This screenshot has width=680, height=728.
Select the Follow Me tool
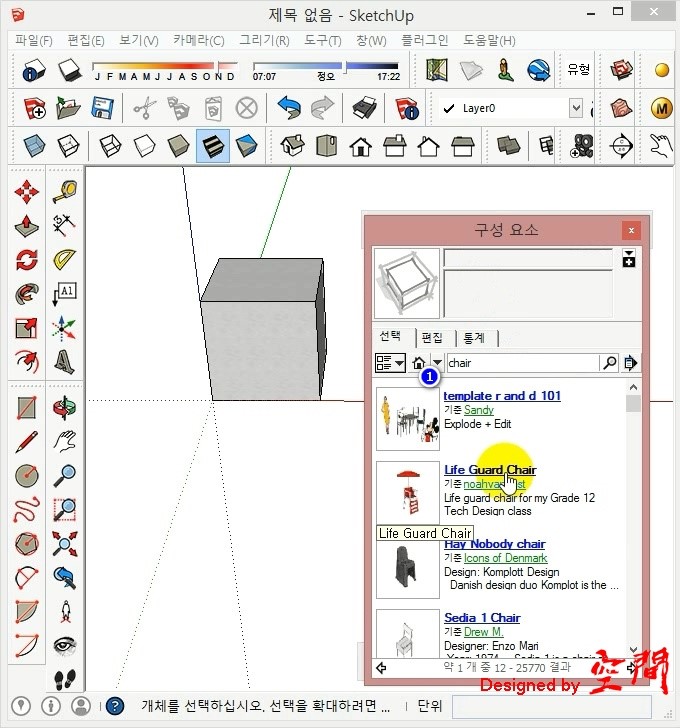(26, 294)
